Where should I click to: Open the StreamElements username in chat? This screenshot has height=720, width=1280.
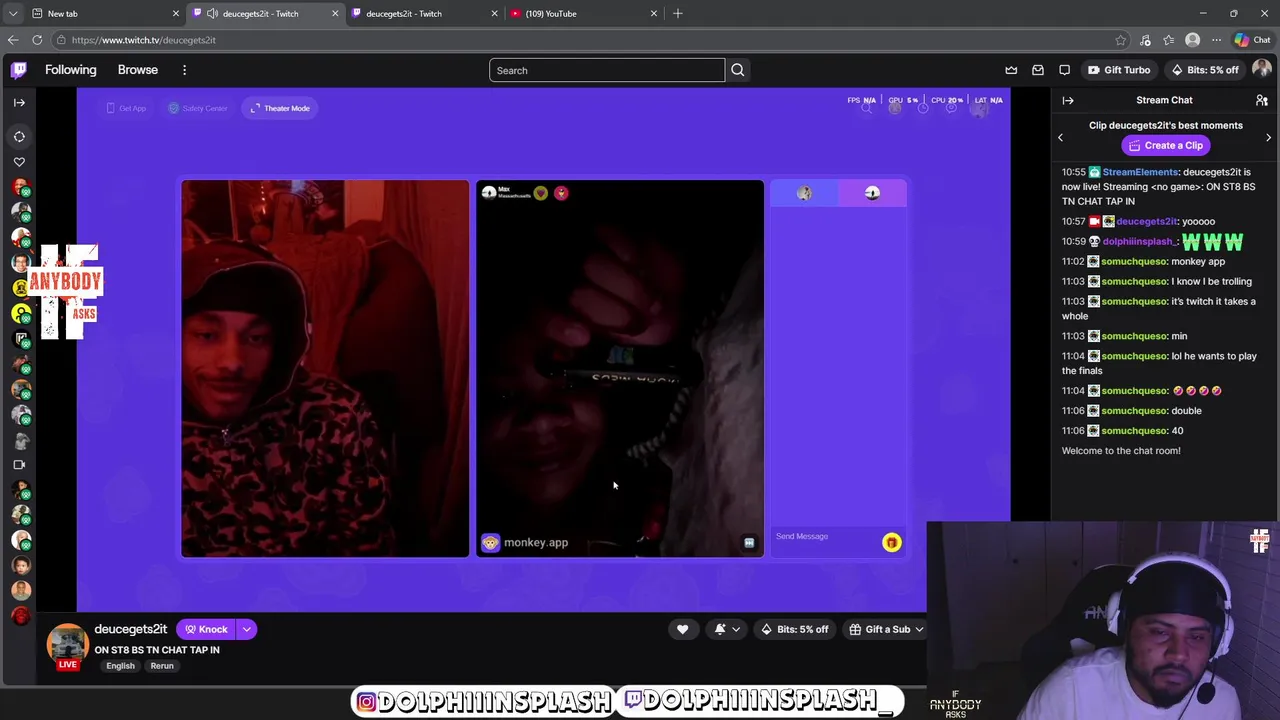click(1141, 172)
